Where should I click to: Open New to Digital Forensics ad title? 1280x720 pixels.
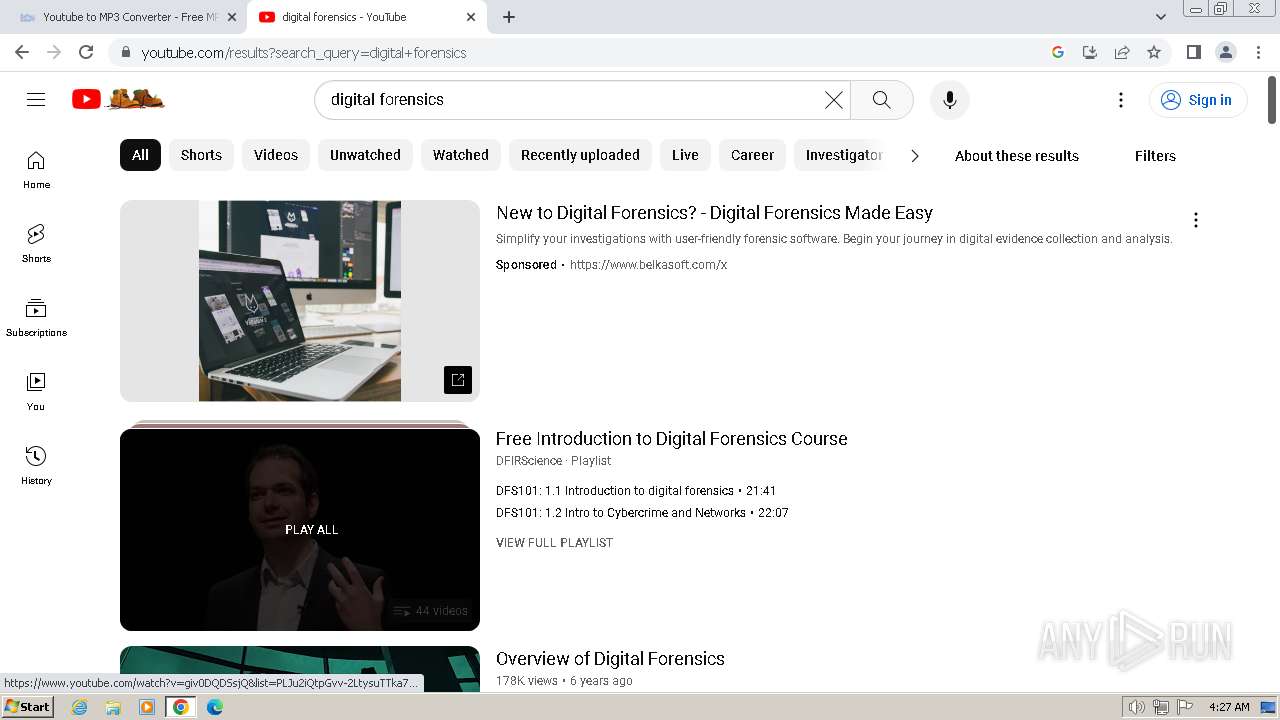click(x=714, y=213)
